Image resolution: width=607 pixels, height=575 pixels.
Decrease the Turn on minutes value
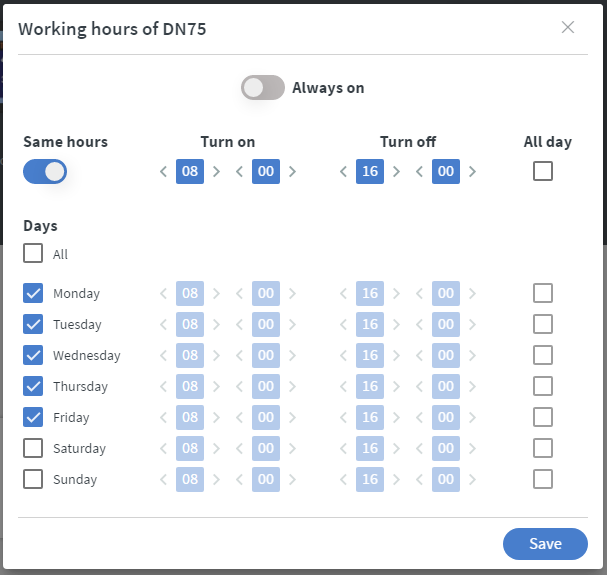(240, 172)
